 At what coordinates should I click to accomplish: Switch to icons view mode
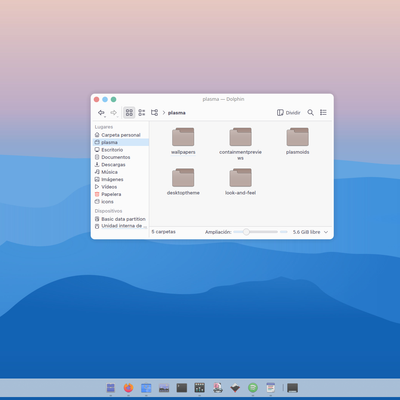point(129,113)
